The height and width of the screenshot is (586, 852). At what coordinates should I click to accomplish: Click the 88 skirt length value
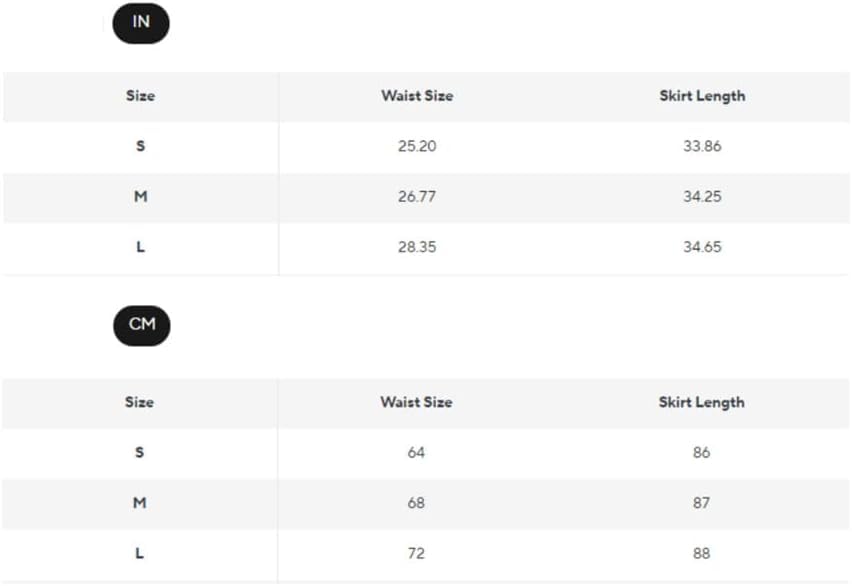(x=701, y=553)
